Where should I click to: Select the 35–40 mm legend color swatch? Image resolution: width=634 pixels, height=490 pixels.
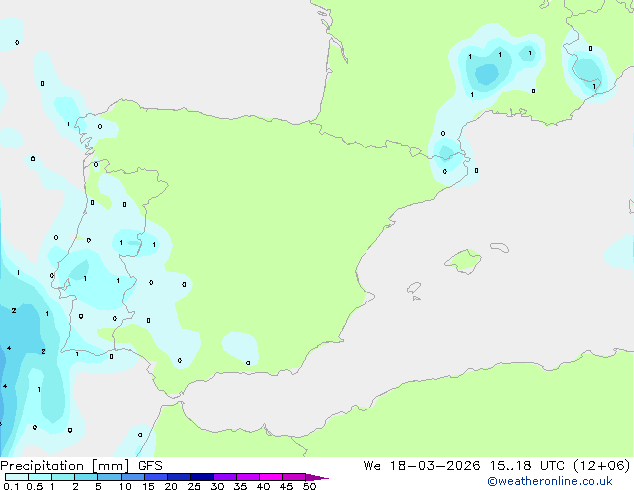click(x=248, y=477)
